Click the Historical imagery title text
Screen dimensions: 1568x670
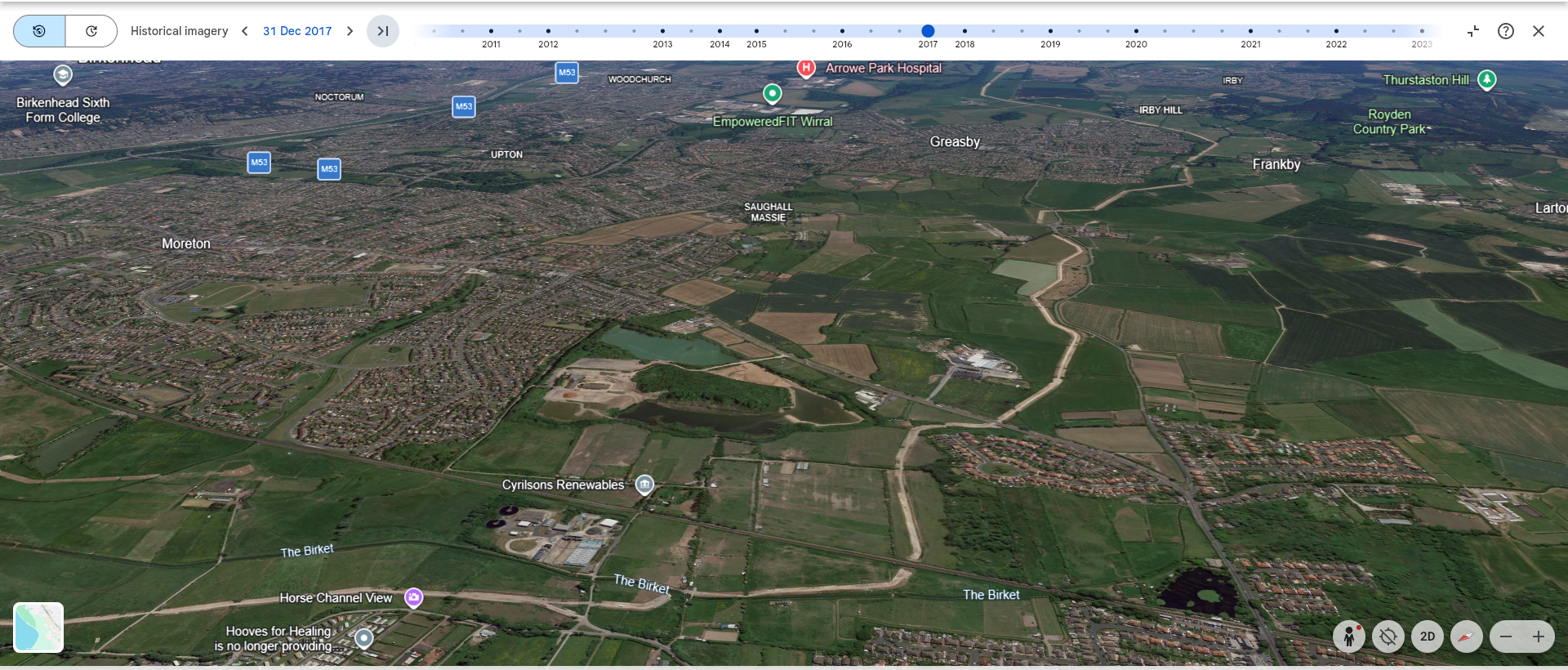(x=180, y=31)
